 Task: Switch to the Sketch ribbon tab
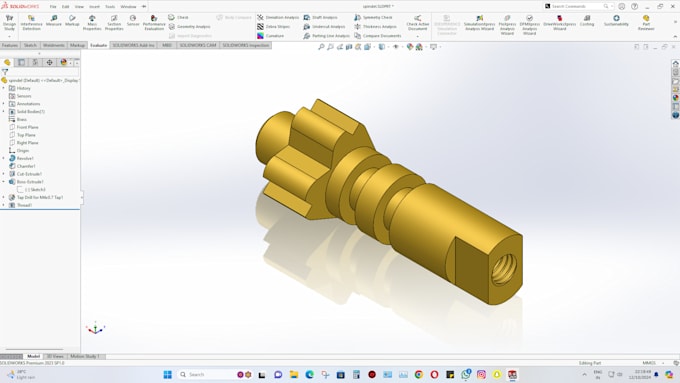tap(30, 45)
